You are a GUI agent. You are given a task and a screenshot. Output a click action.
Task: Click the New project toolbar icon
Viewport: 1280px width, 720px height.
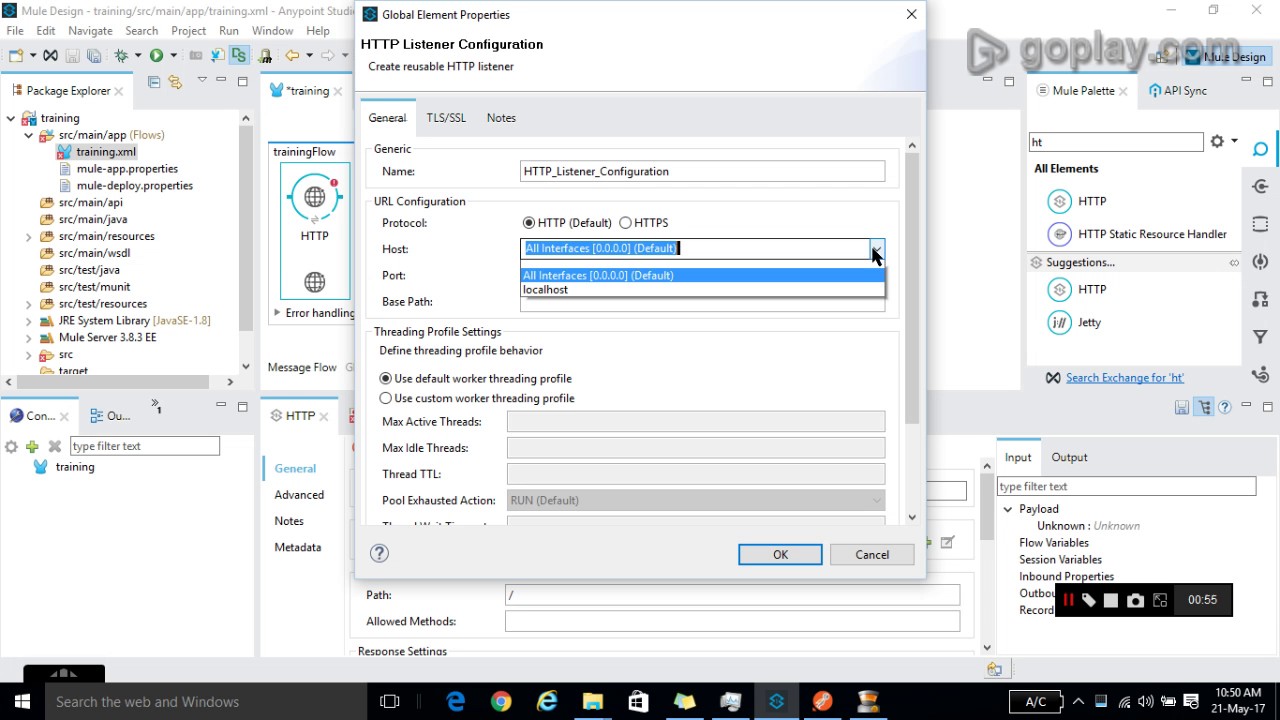(x=17, y=56)
